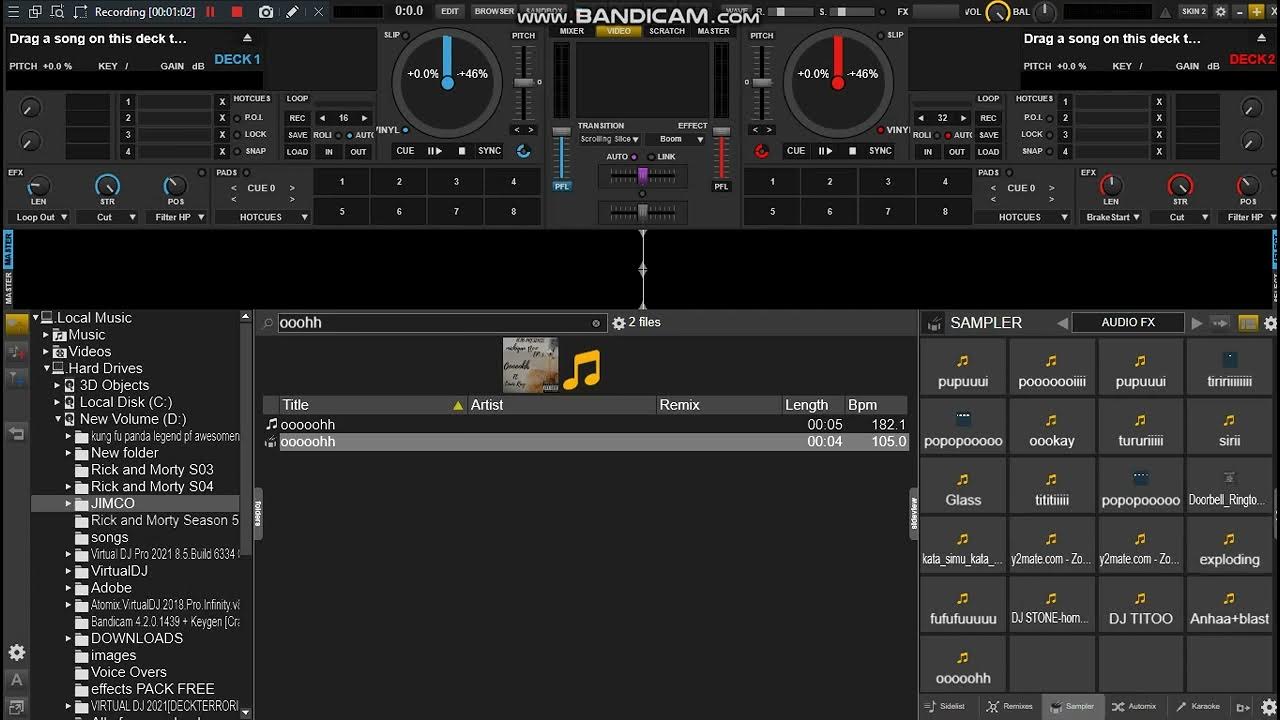
Task: Expand the DOWNLOADS folder node
Action: point(69,638)
